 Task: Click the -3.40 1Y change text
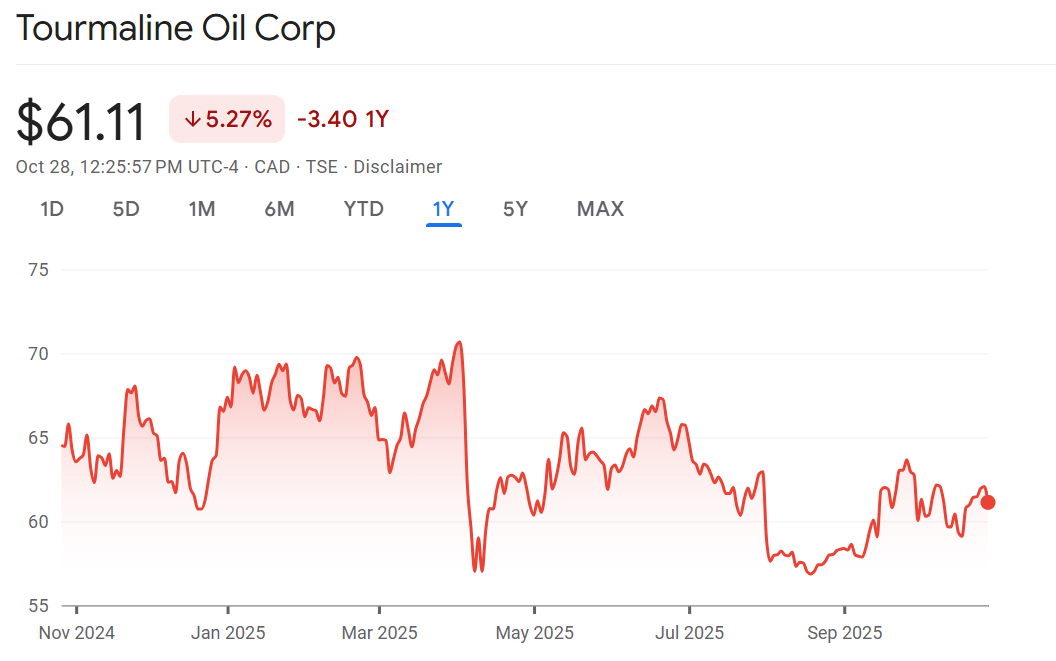pos(343,120)
